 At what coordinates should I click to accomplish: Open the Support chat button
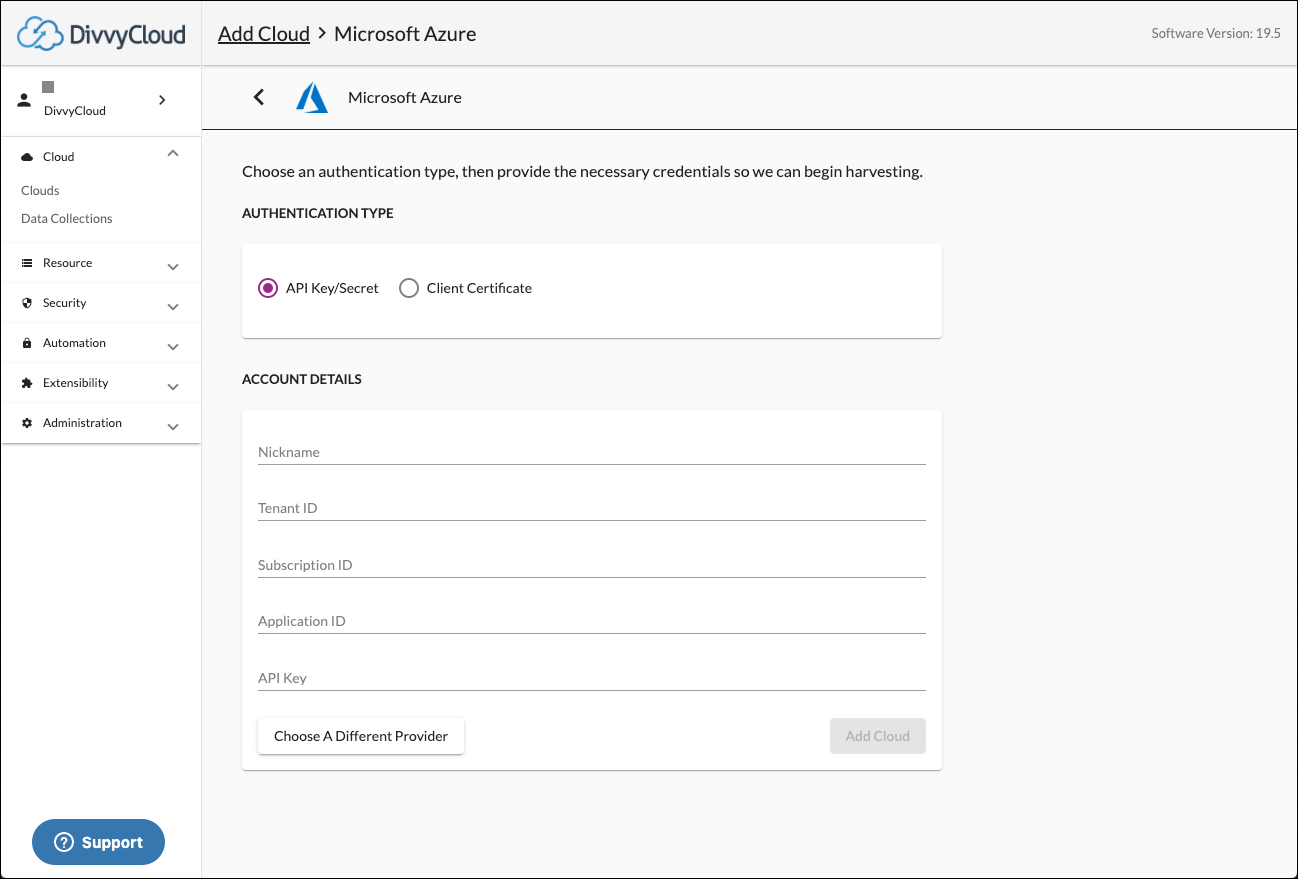coord(98,842)
